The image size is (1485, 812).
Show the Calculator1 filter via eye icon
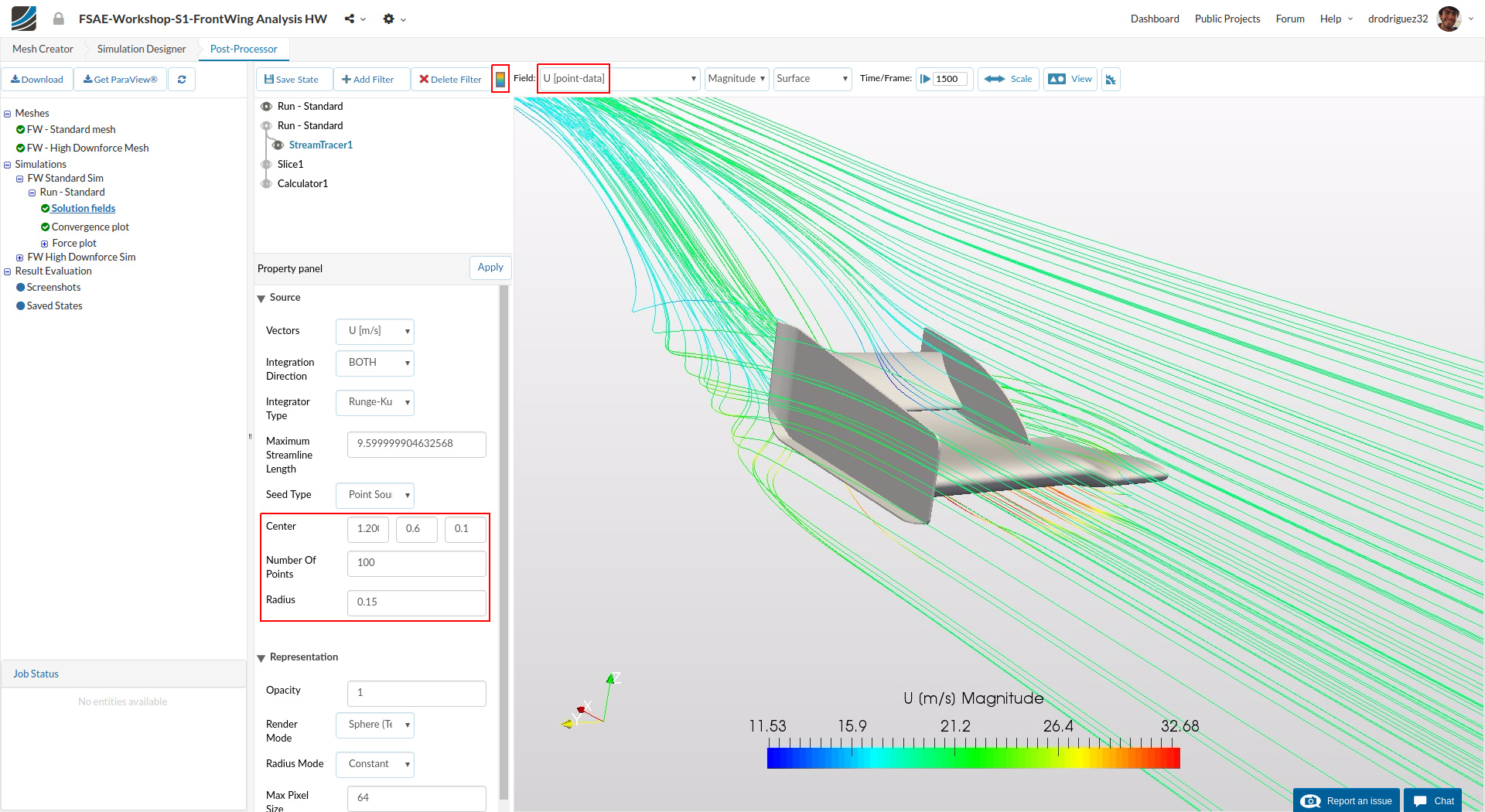266,183
